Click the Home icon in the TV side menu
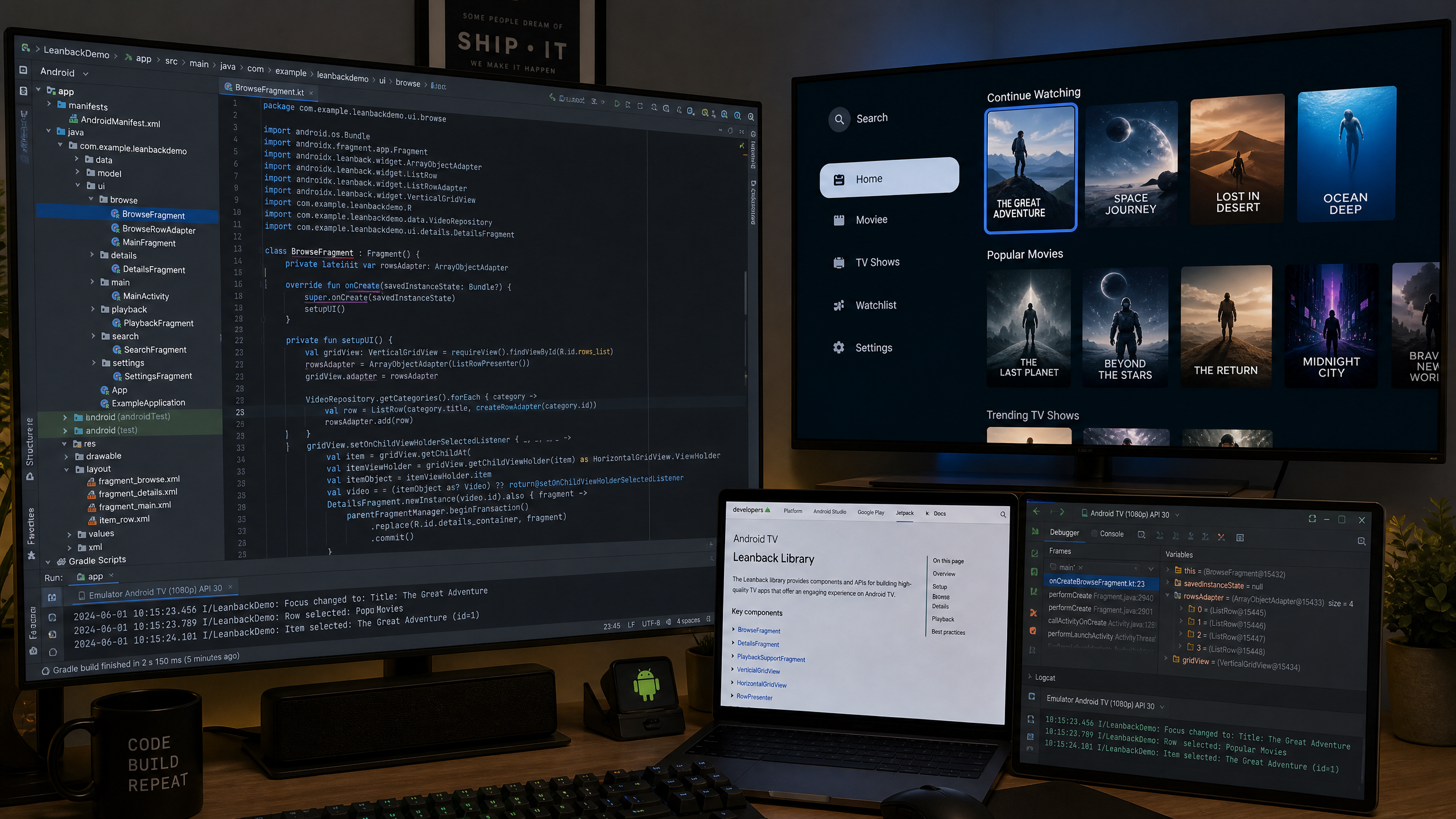Screen dimensions: 1456x819 pos(838,180)
